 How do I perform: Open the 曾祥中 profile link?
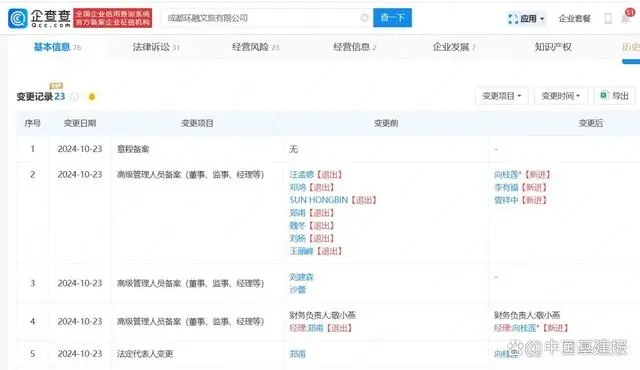tap(506, 200)
